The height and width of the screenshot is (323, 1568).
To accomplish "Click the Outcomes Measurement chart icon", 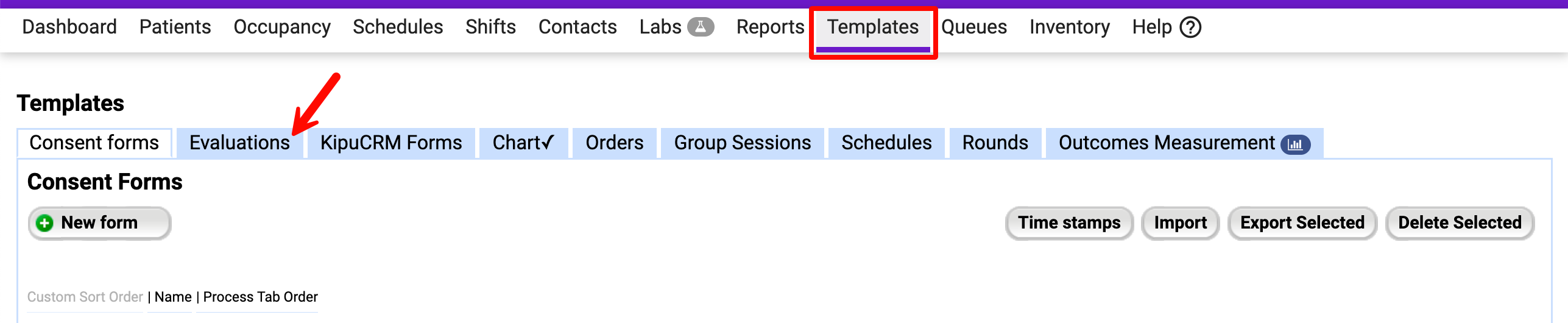I will [1295, 144].
